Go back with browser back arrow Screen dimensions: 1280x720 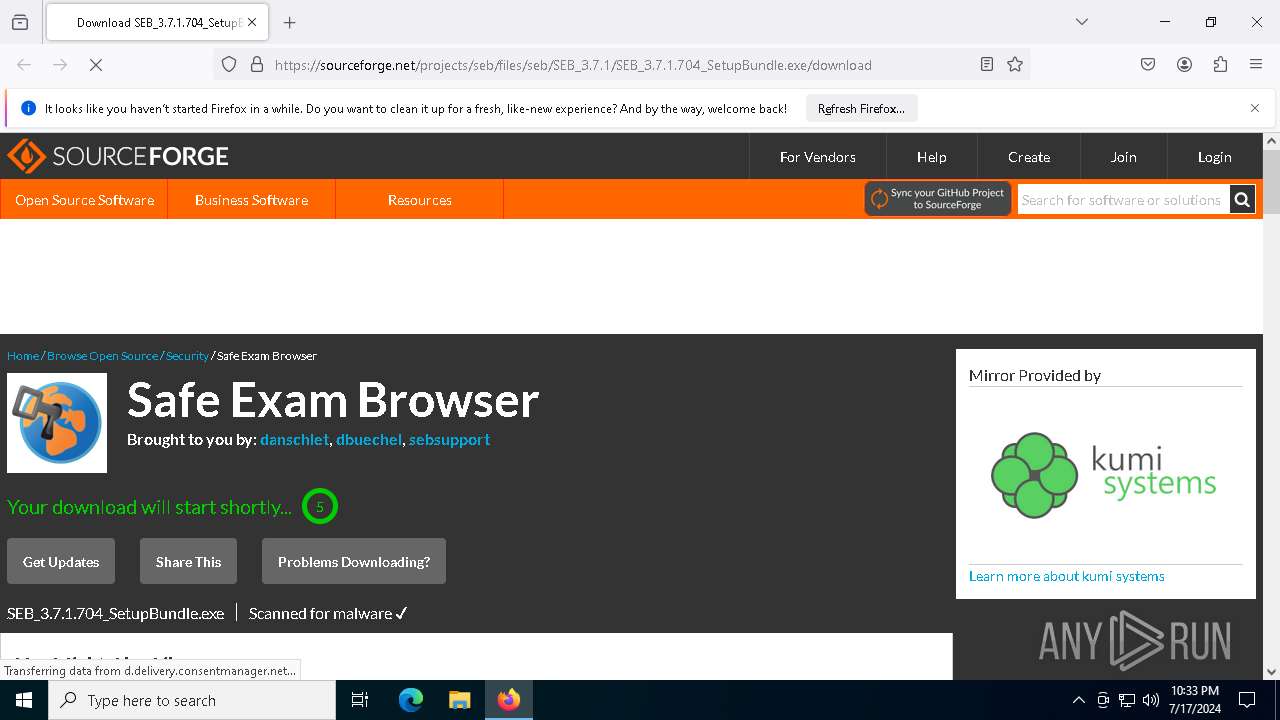(24, 65)
